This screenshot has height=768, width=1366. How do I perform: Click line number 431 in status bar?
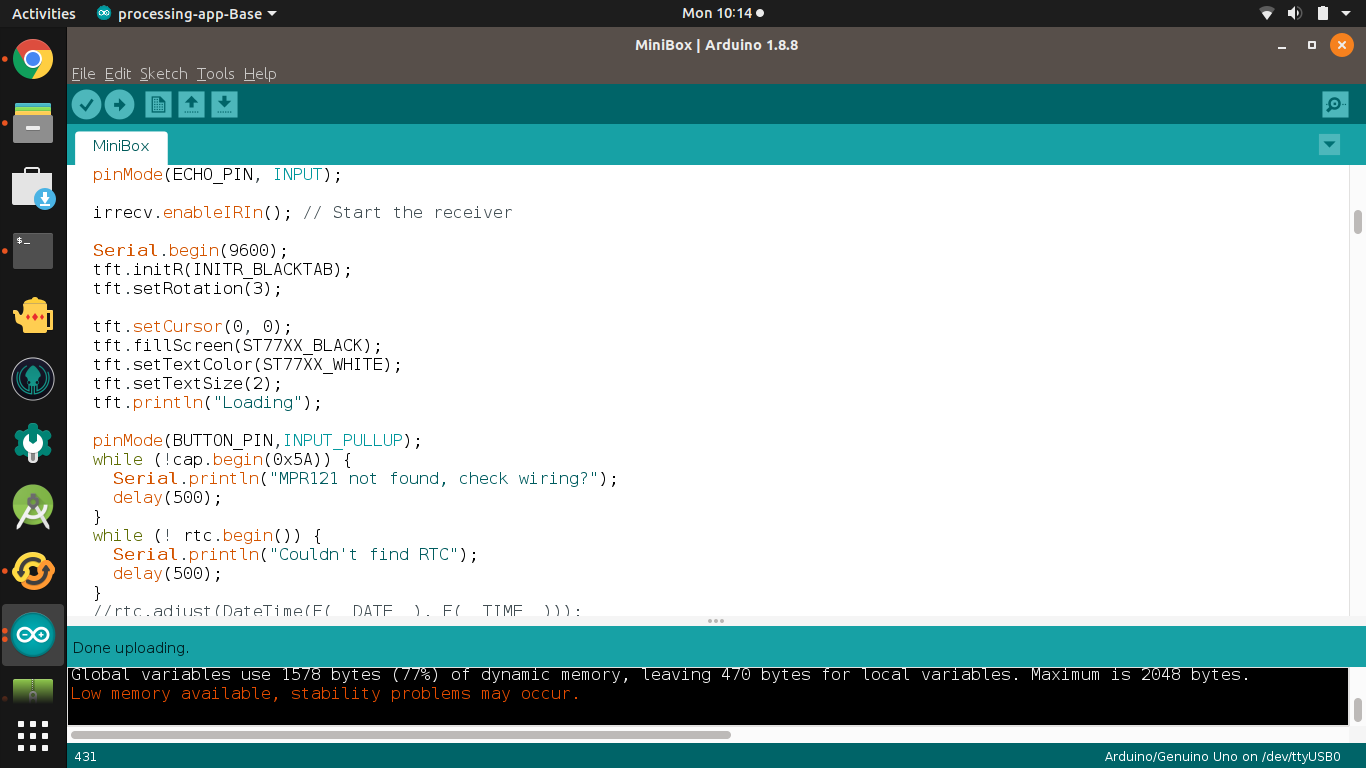(86, 757)
